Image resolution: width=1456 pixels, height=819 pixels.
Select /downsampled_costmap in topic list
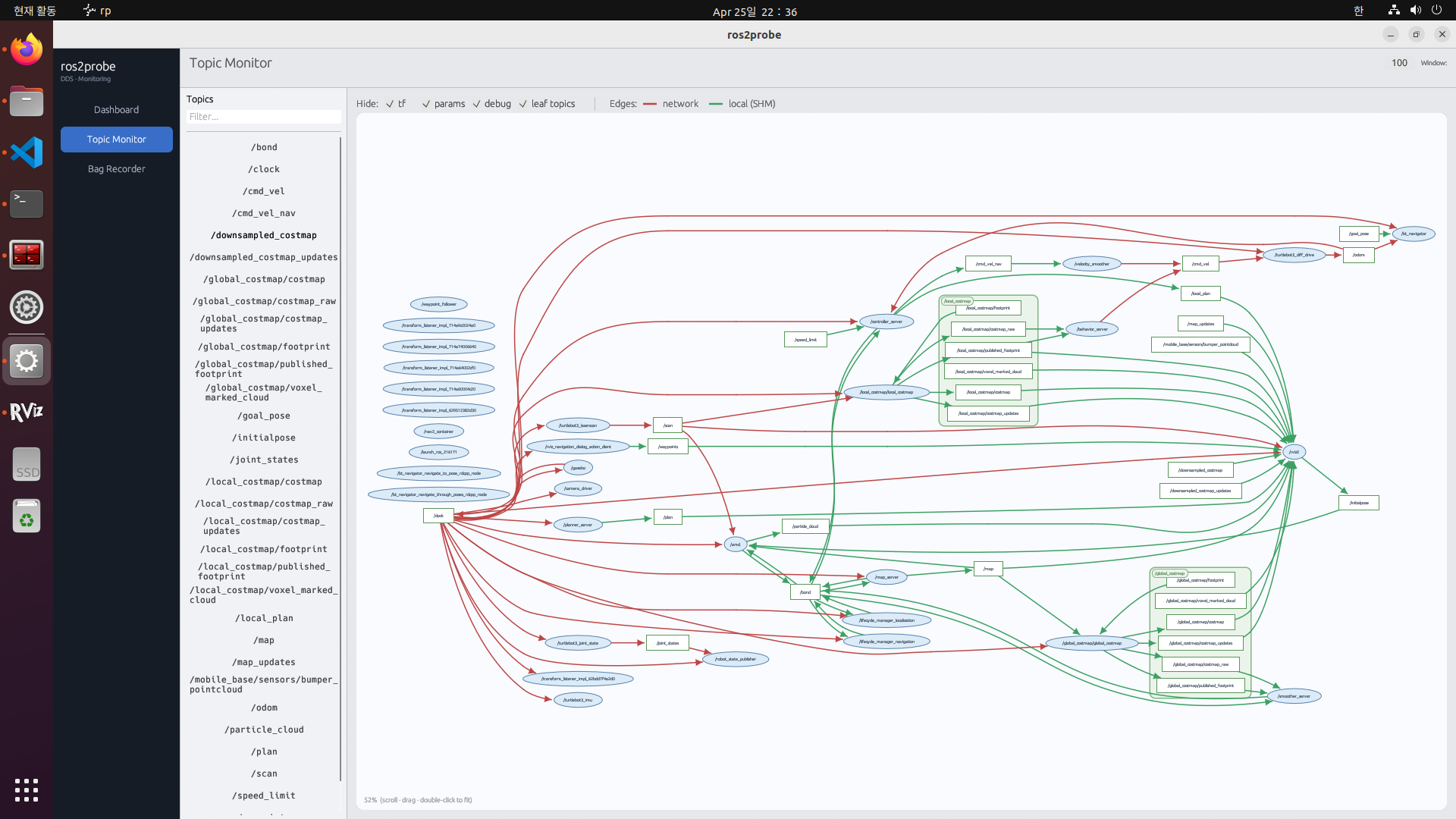click(x=263, y=235)
